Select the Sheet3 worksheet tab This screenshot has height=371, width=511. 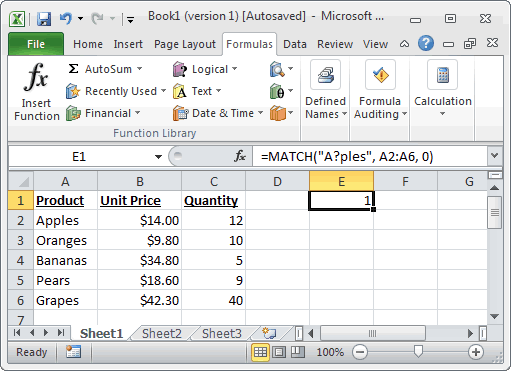[x=222, y=333]
